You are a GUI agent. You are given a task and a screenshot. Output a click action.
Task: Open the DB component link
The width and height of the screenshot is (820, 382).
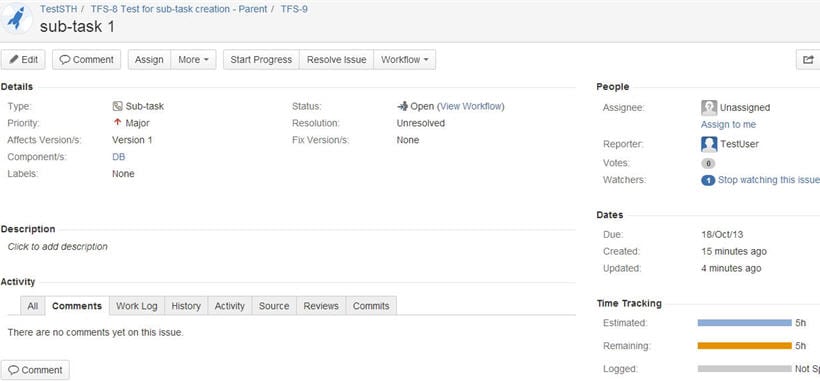pyautogui.click(x=118, y=156)
